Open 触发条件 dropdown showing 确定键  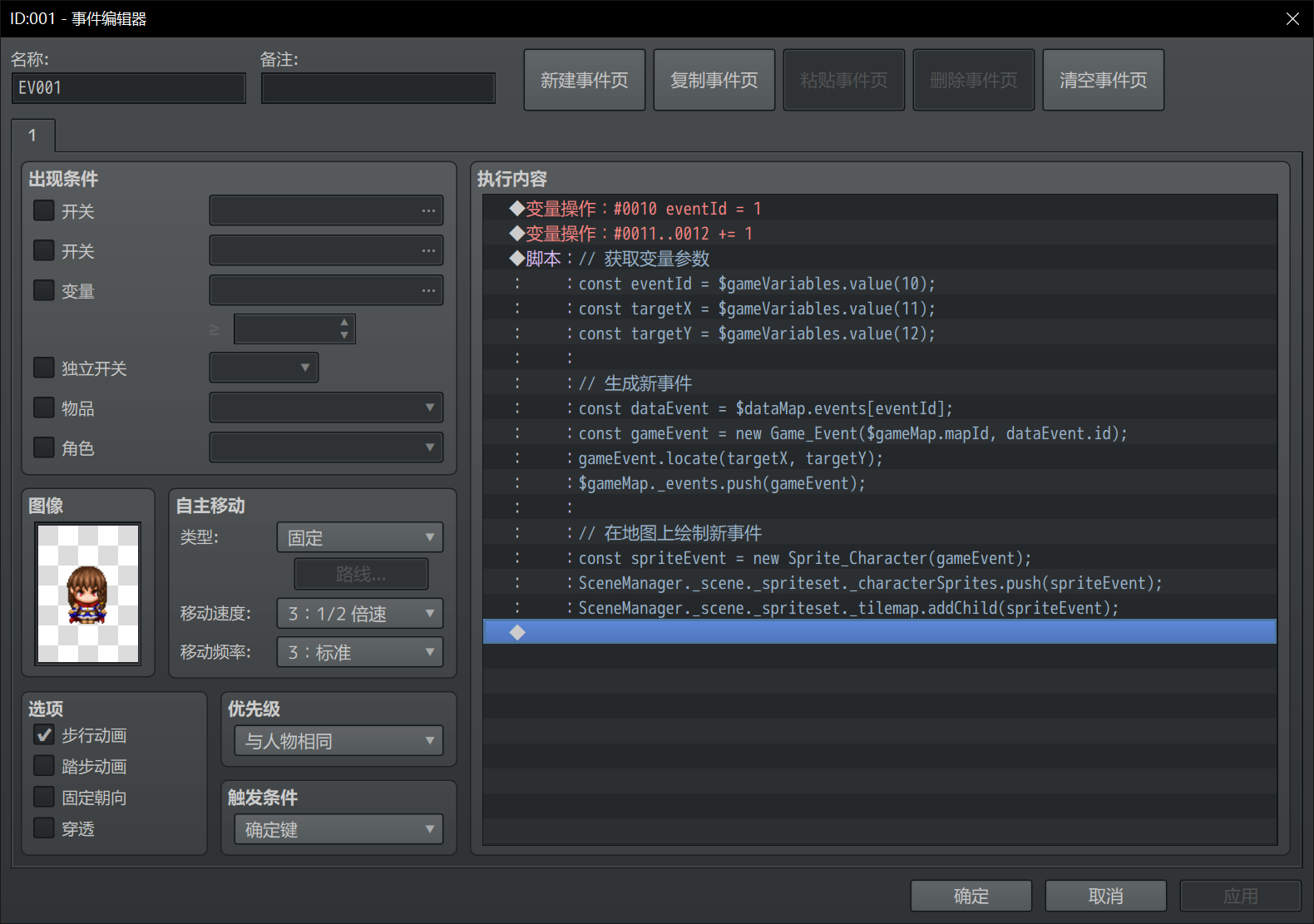338,829
